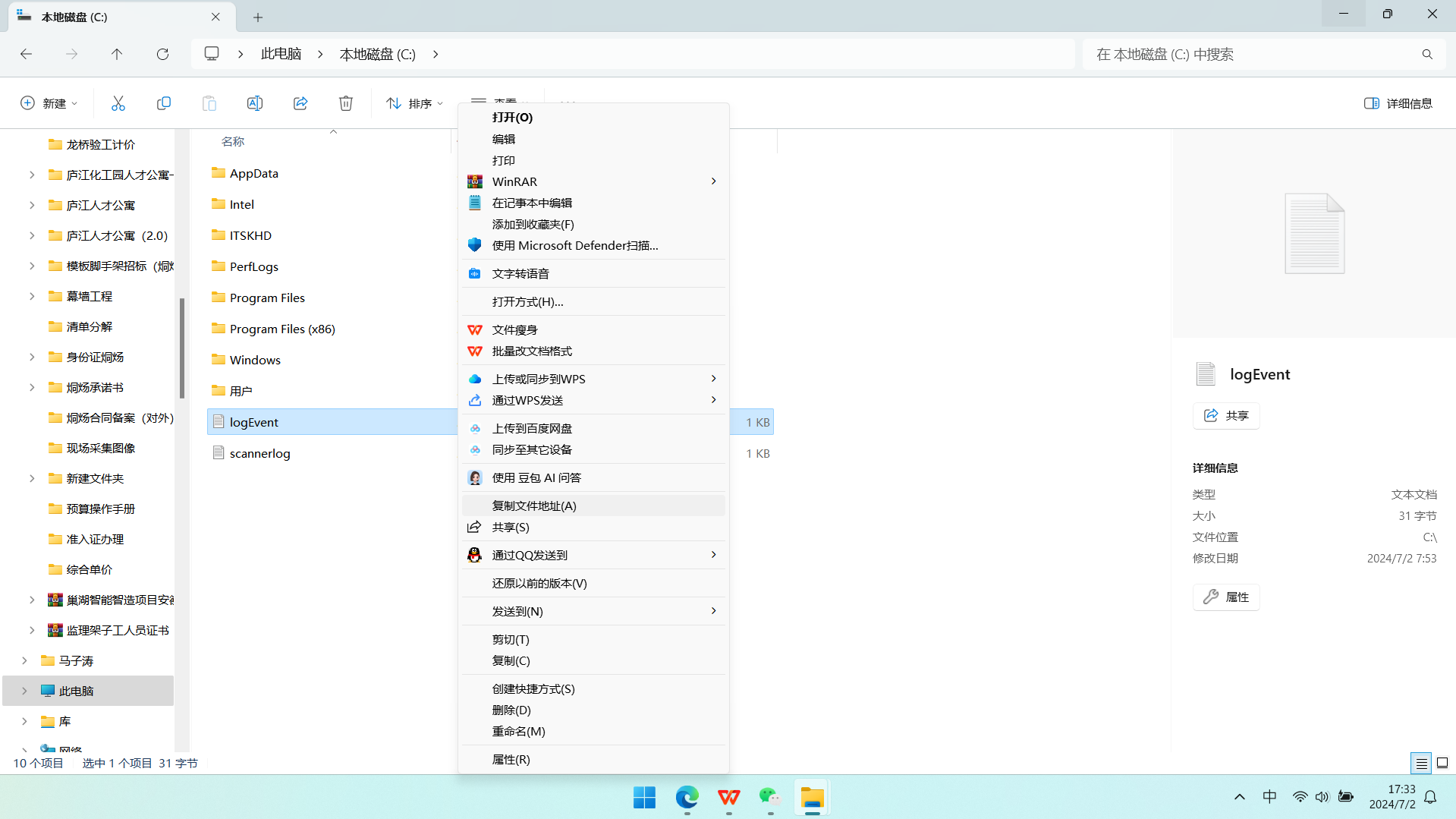Click 本地磁盘 (C:) breadcrumb
1456x819 pixels.
[x=377, y=54]
